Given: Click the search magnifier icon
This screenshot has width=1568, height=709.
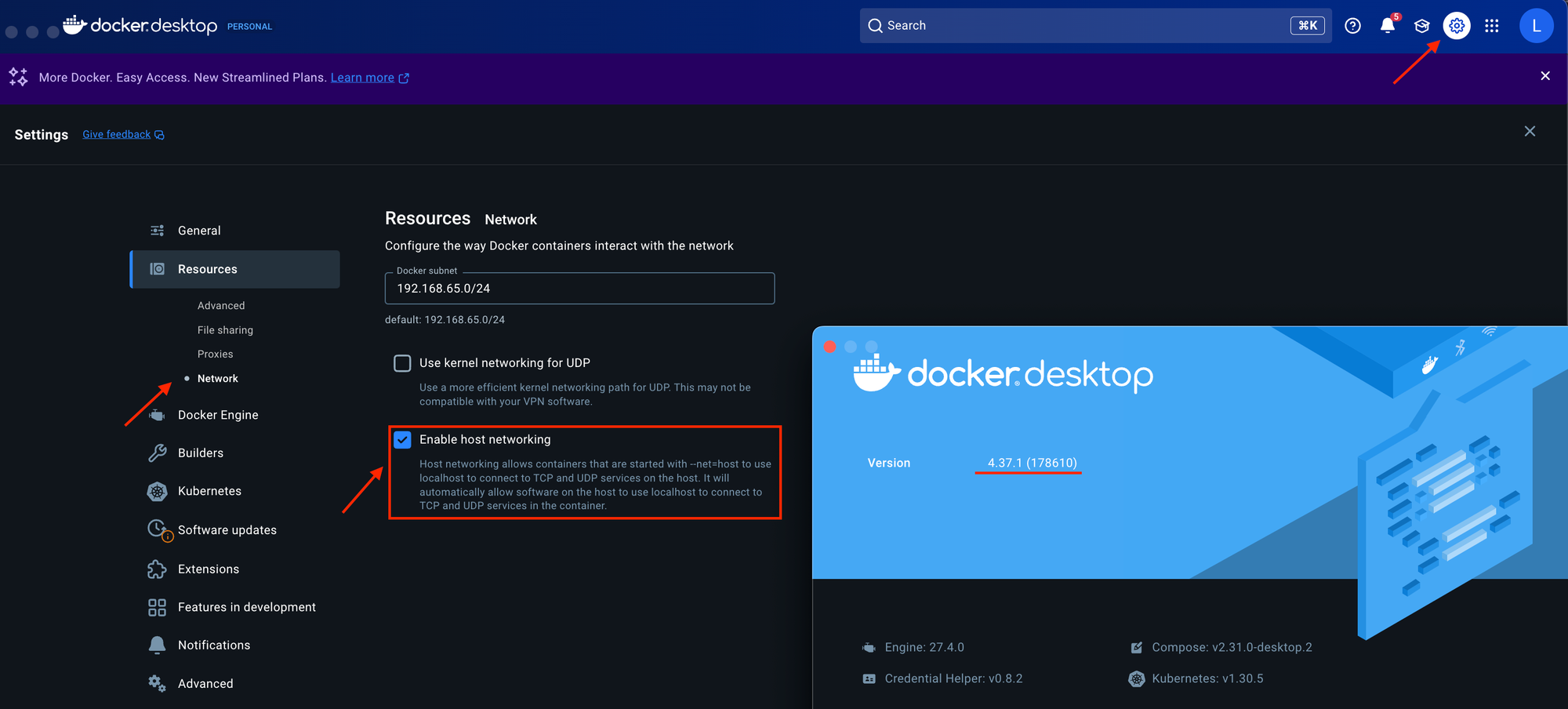Looking at the screenshot, I should click(x=875, y=26).
